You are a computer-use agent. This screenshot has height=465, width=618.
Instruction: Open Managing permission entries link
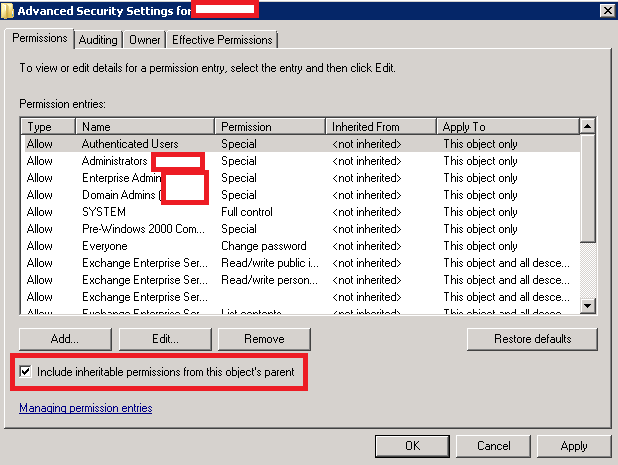85,408
